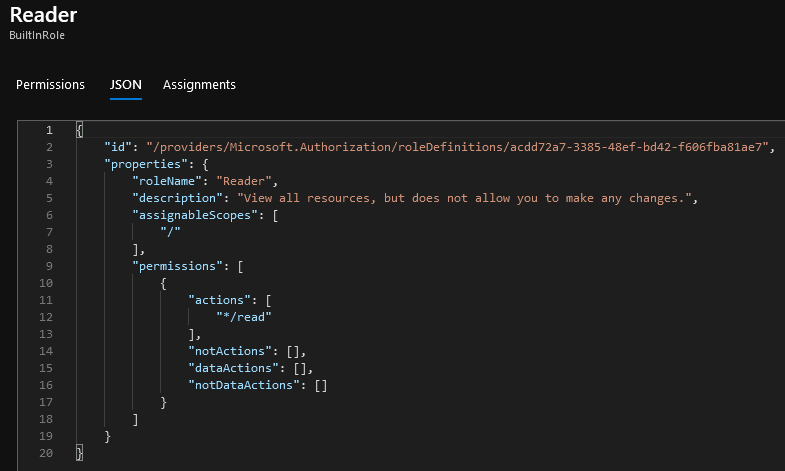This screenshot has width=785, height=471.
Task: Click the "Reader" value on line 4
Action: tap(244, 181)
